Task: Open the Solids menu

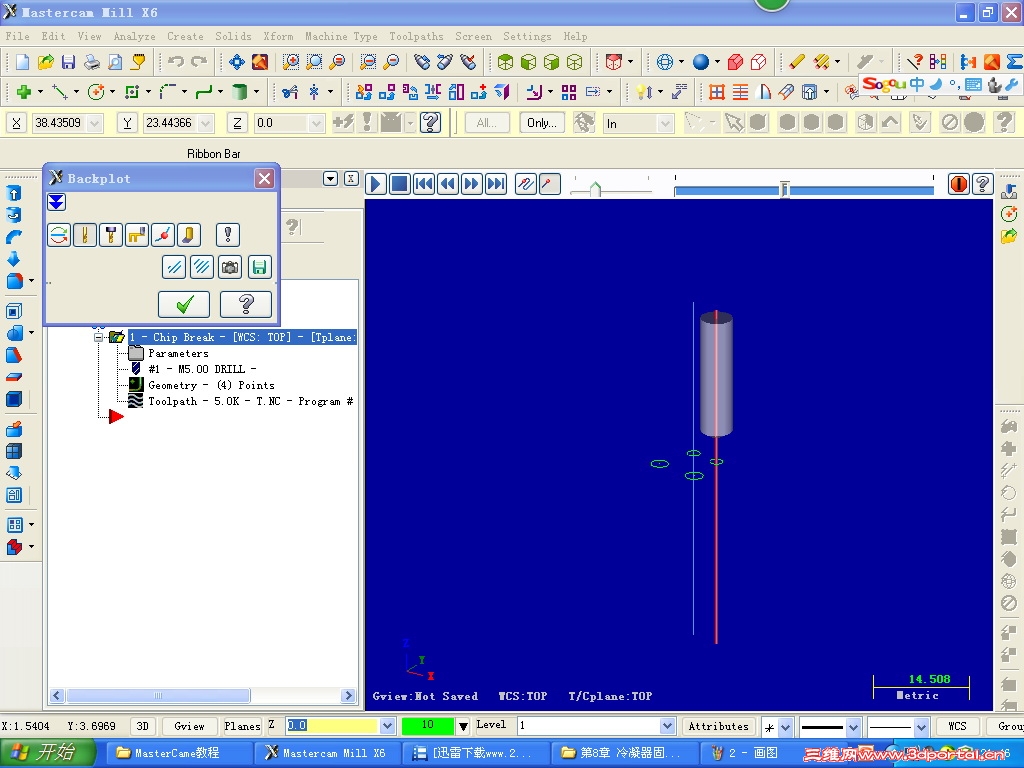Action: [233, 37]
